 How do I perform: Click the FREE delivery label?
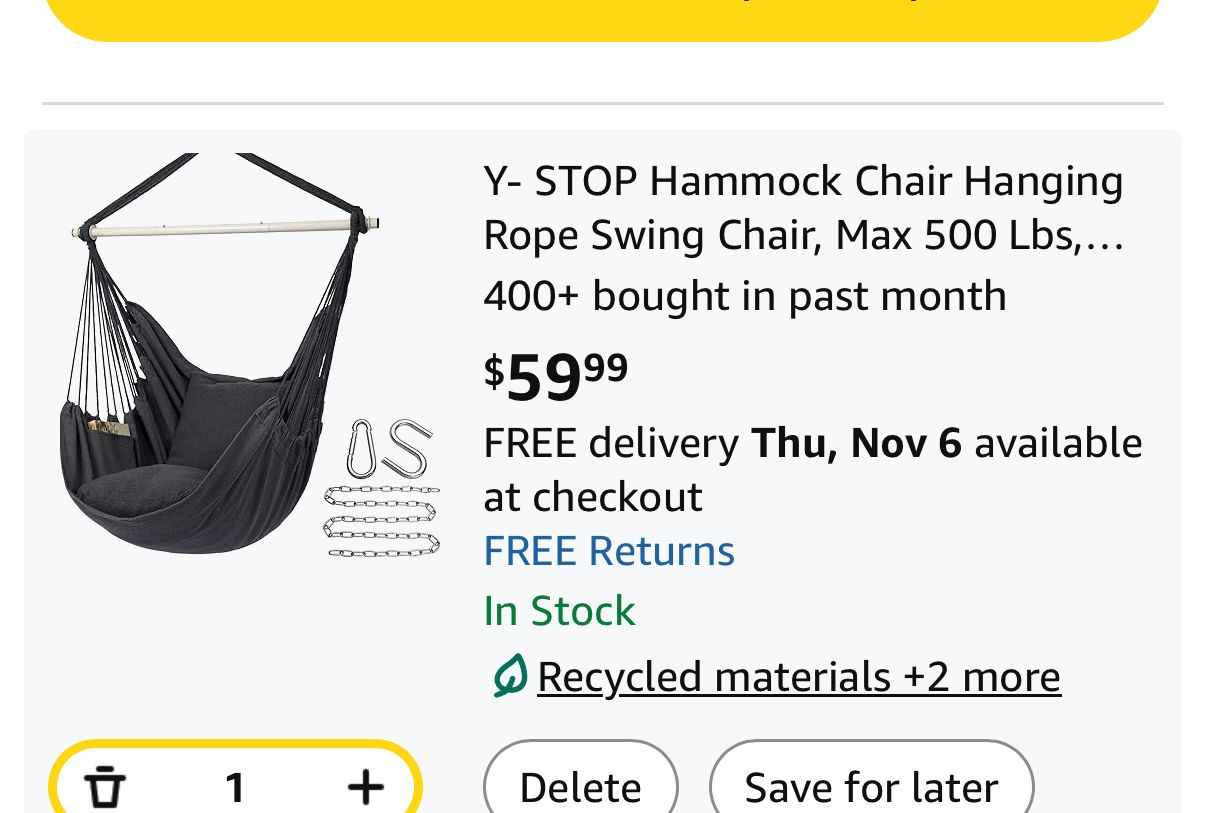tap(610, 443)
